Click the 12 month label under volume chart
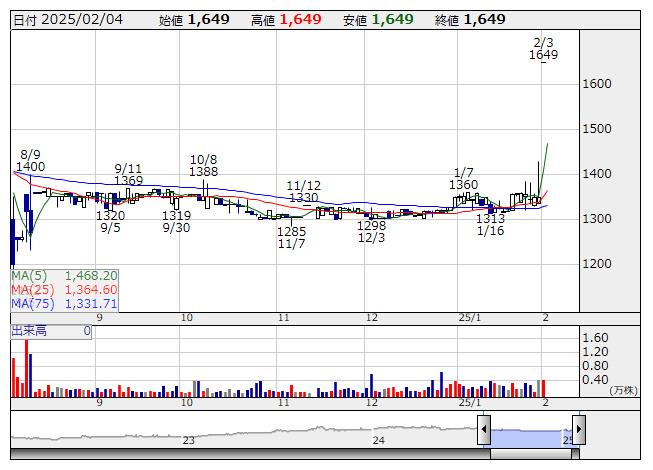Viewport: 653px width, 470px height. click(372, 403)
